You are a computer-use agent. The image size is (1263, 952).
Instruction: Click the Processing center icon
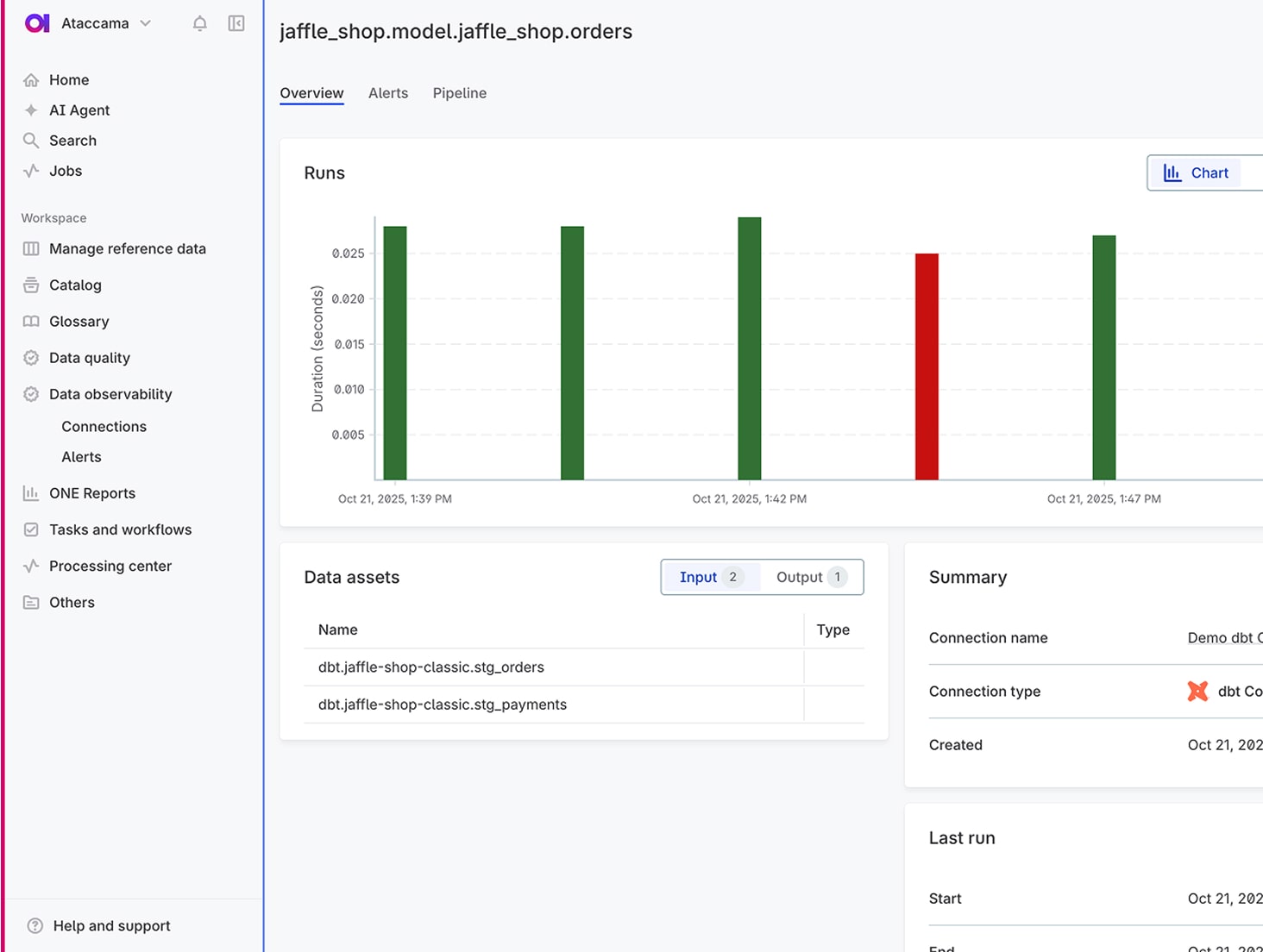[30, 566]
